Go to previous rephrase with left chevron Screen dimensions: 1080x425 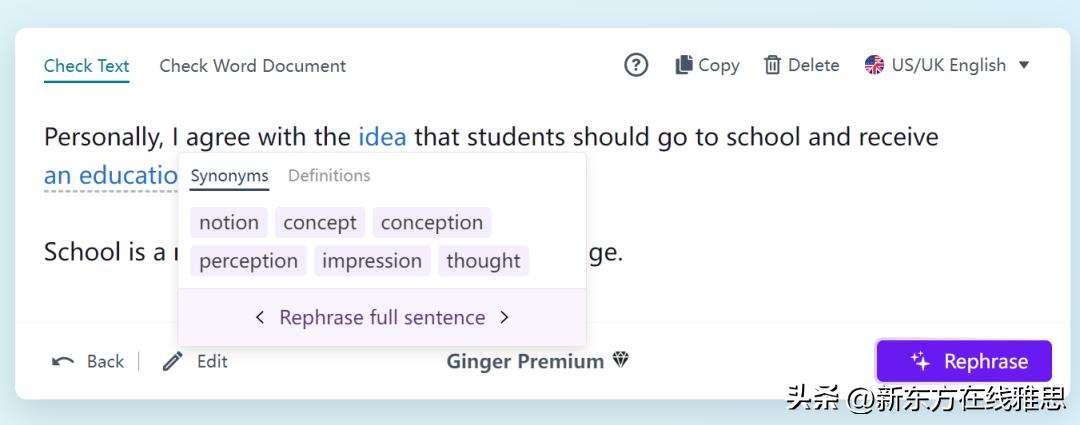pyautogui.click(x=260, y=317)
